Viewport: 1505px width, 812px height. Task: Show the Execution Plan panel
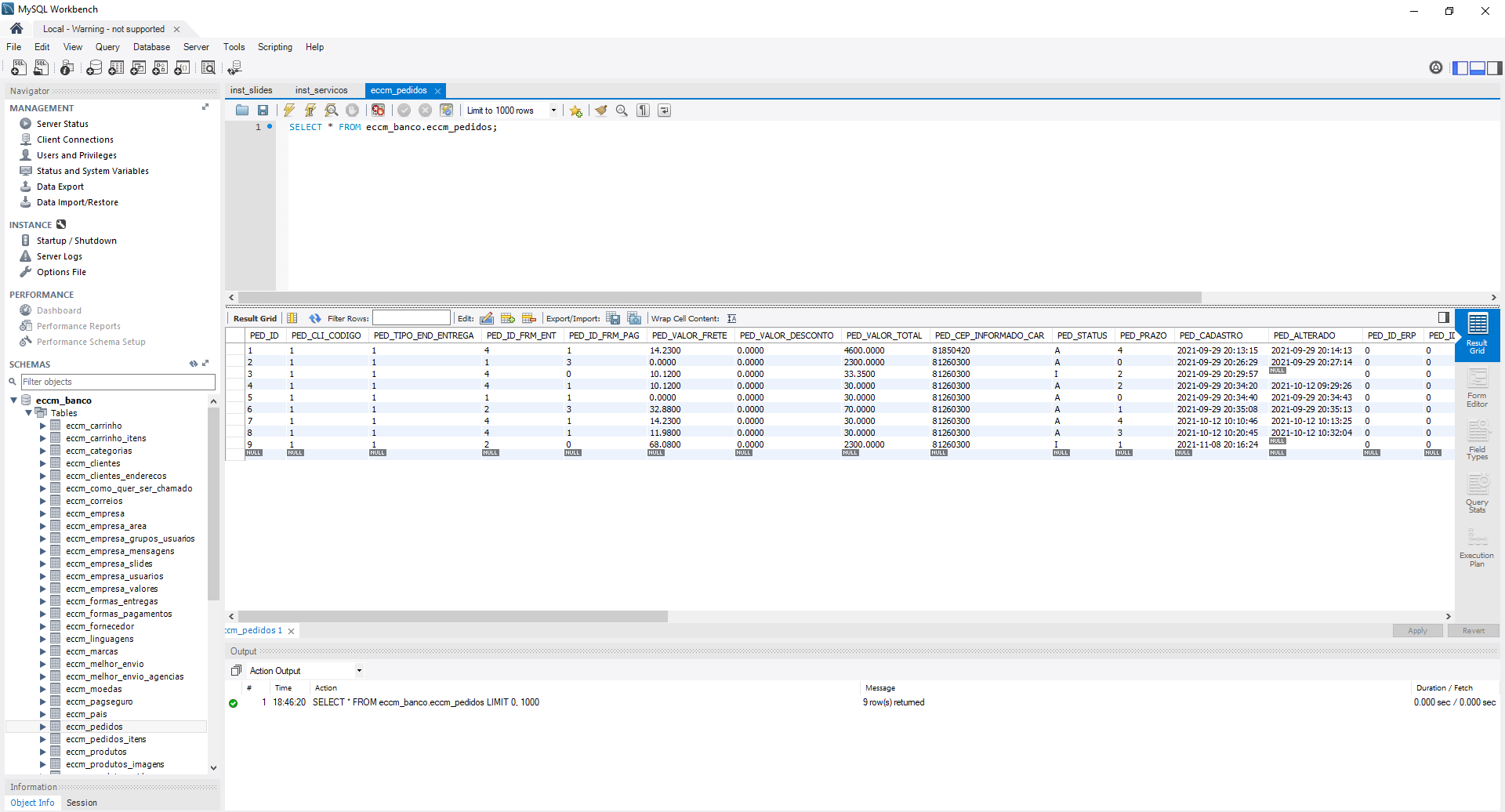click(1478, 547)
